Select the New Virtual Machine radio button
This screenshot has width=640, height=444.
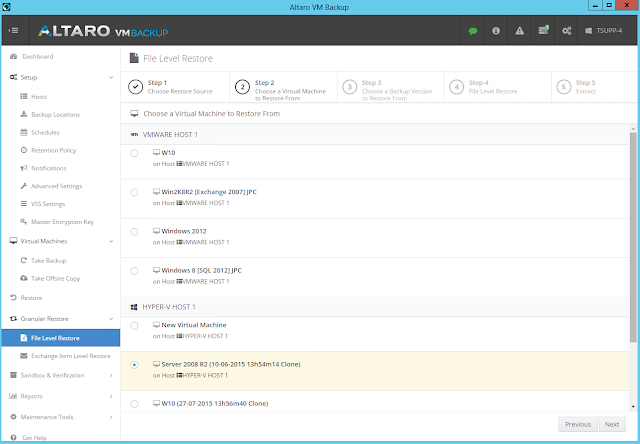(x=134, y=325)
